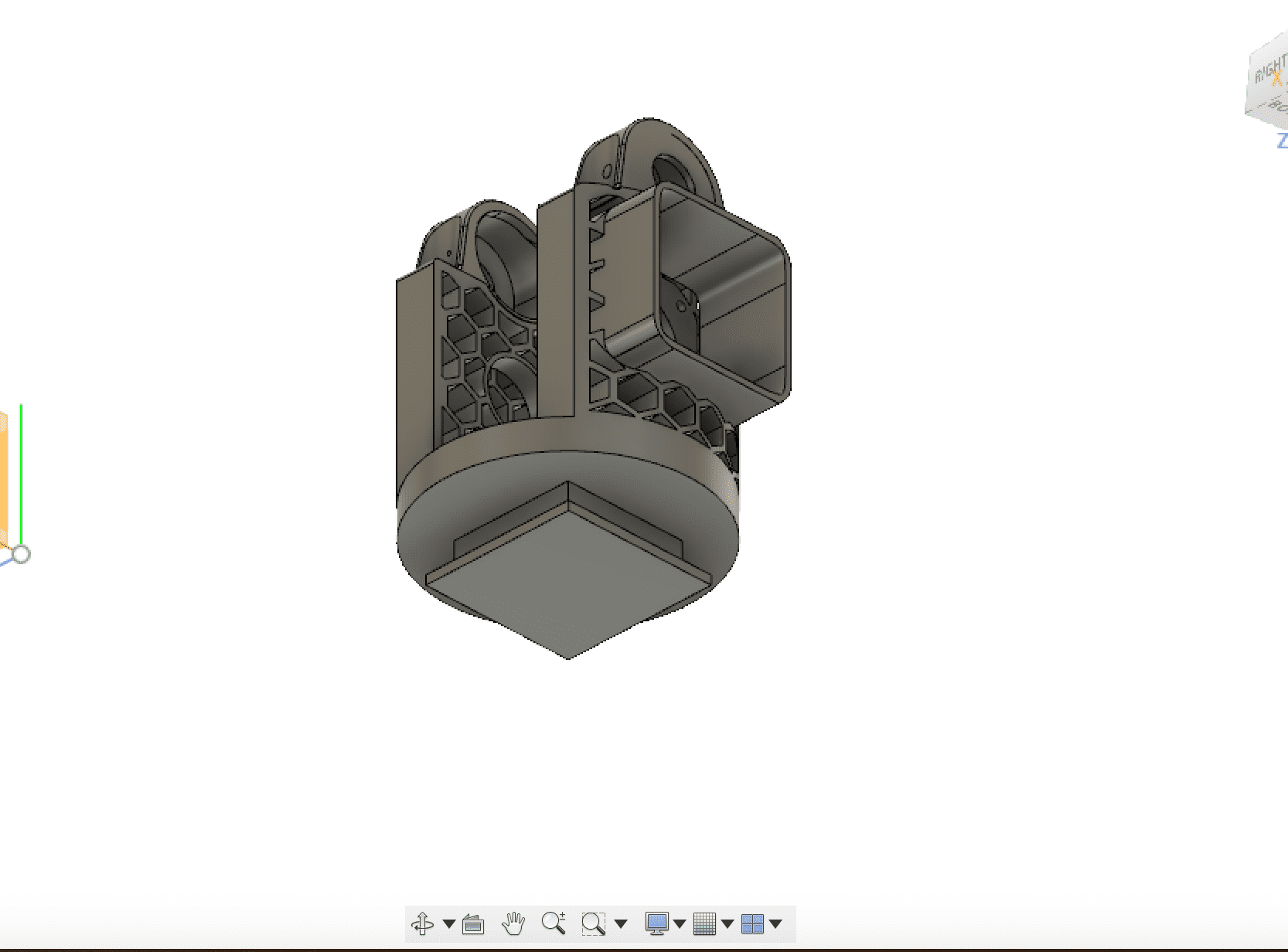Viewport: 1288px width, 952px height.
Task: Select the Orbit navigation tool
Action: pos(422,923)
